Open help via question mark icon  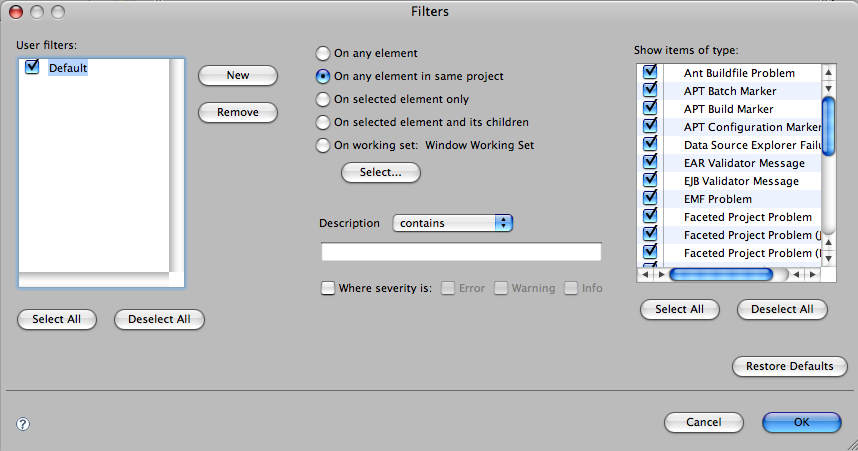pos(23,424)
